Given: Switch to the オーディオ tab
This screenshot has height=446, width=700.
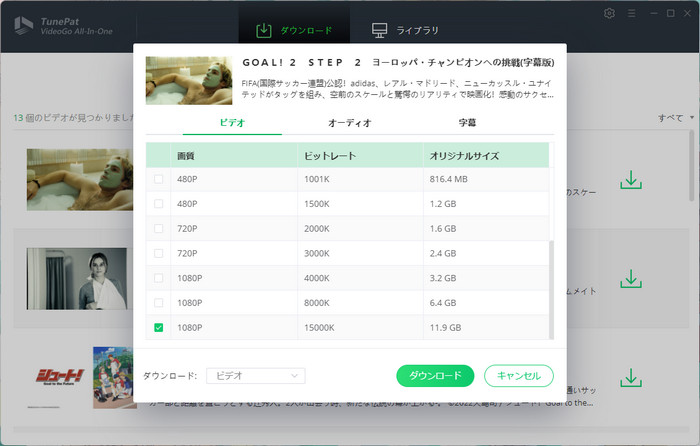Looking at the screenshot, I should (x=350, y=122).
